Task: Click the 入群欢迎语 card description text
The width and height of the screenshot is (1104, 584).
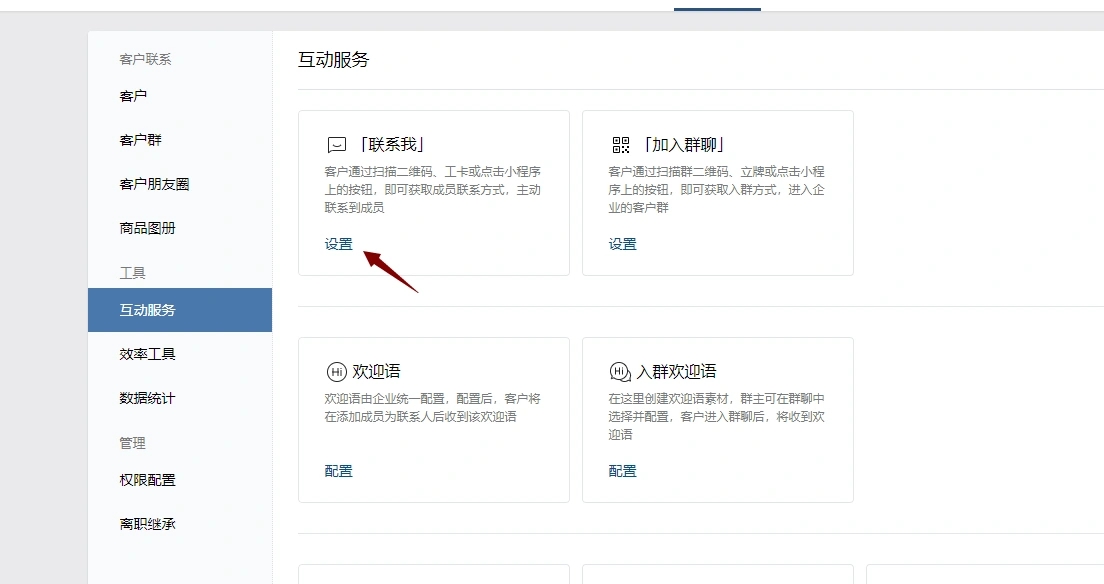Action: [716, 416]
